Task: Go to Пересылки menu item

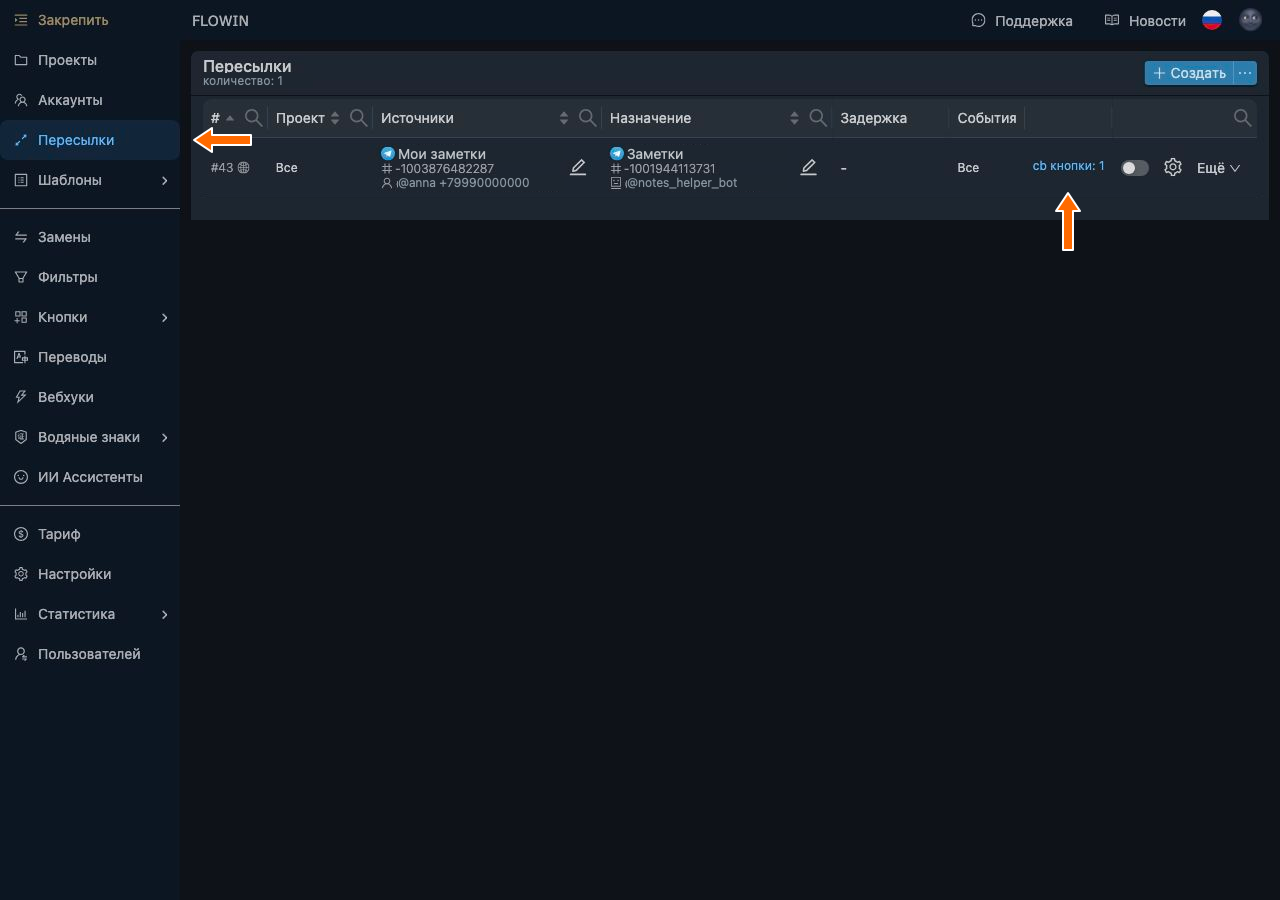Action: pos(90,140)
